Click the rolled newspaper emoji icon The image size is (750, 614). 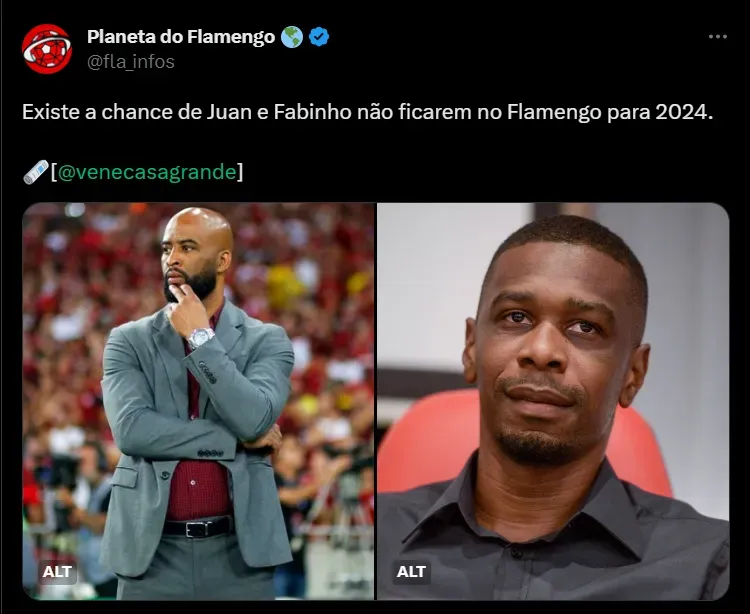36,172
